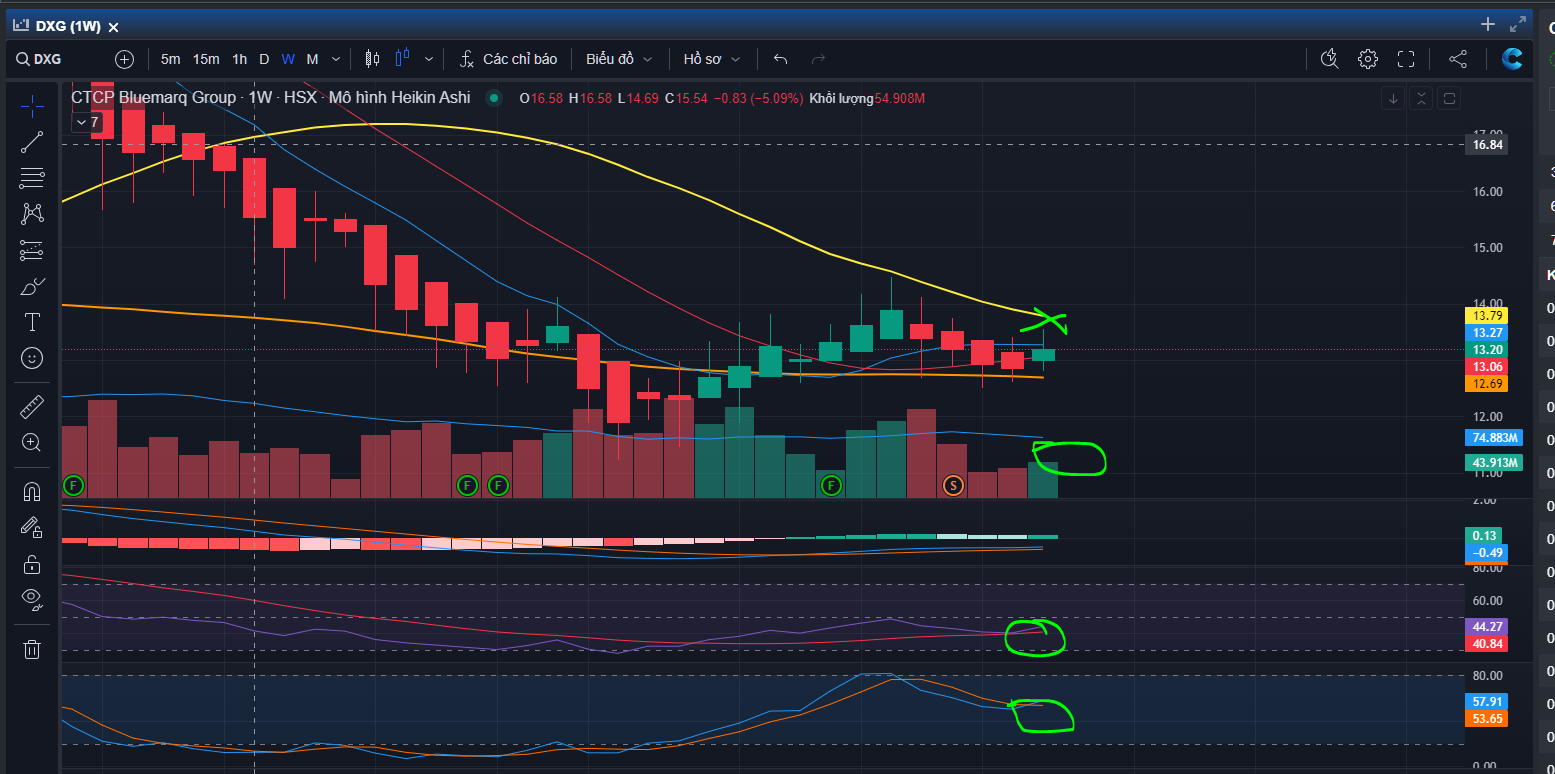Image resolution: width=1555 pixels, height=774 pixels.
Task: Click the green market status dot
Action: point(492,98)
